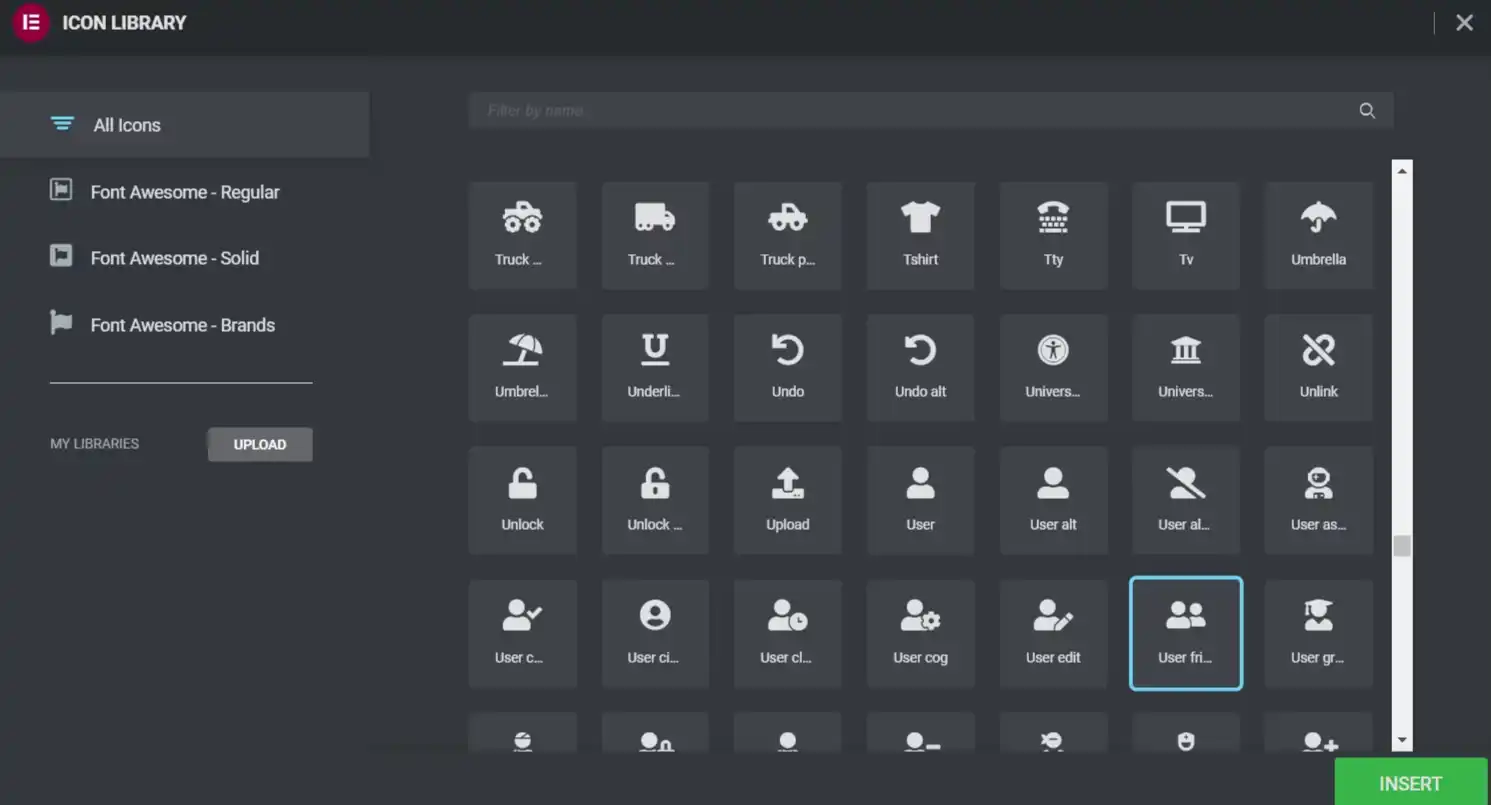Click the icon grid scrollbar thumb

click(1402, 546)
